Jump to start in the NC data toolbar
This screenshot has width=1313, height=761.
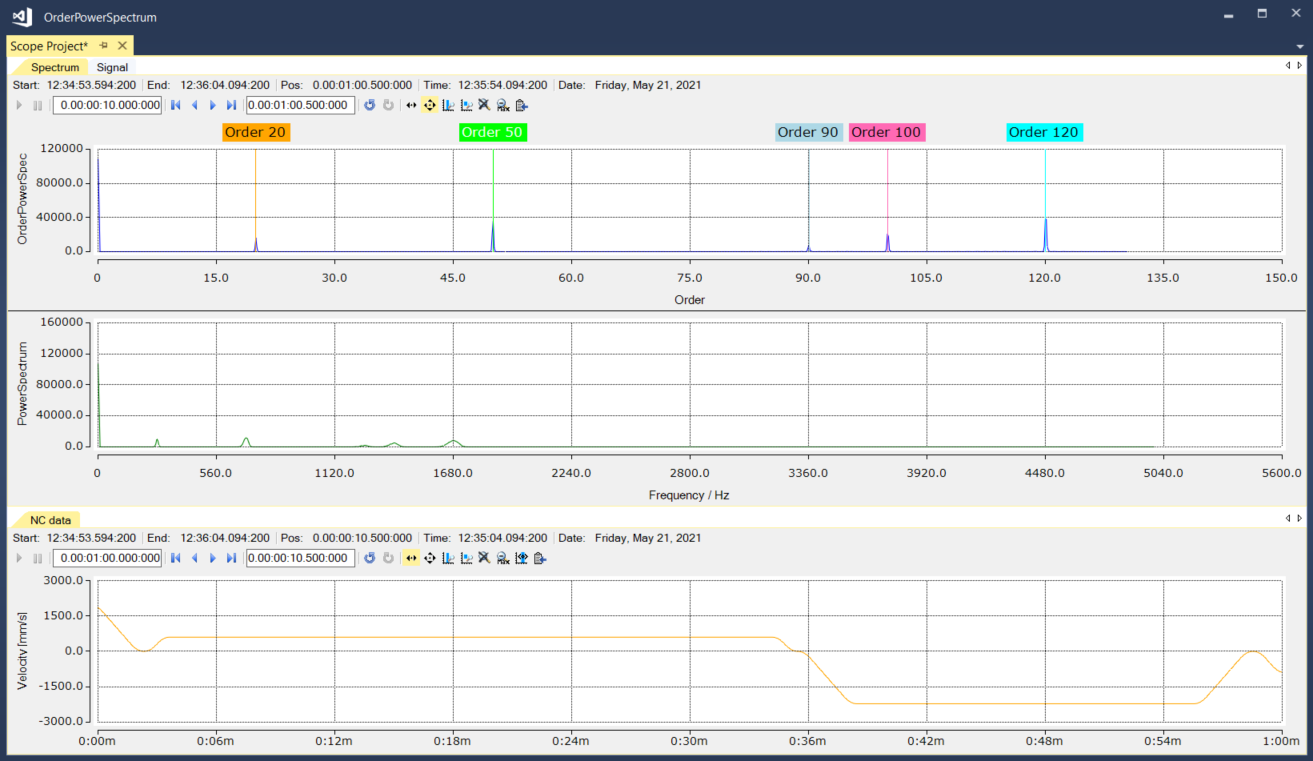176,558
